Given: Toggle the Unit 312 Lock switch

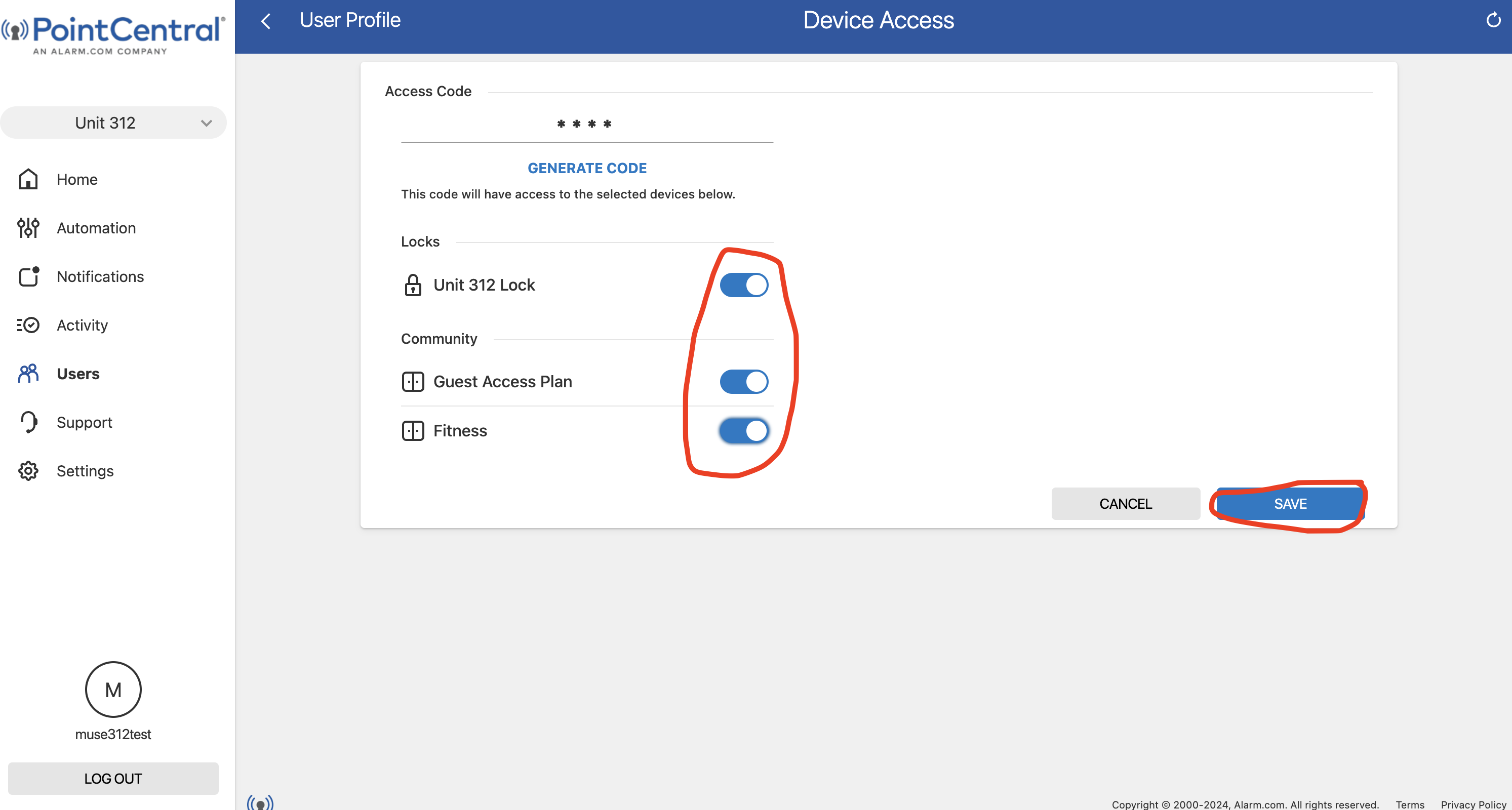Looking at the screenshot, I should [744, 285].
